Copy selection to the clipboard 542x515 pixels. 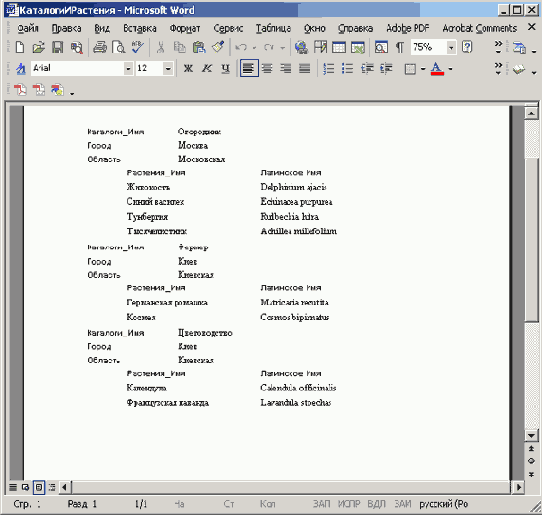pyautogui.click(x=179, y=47)
